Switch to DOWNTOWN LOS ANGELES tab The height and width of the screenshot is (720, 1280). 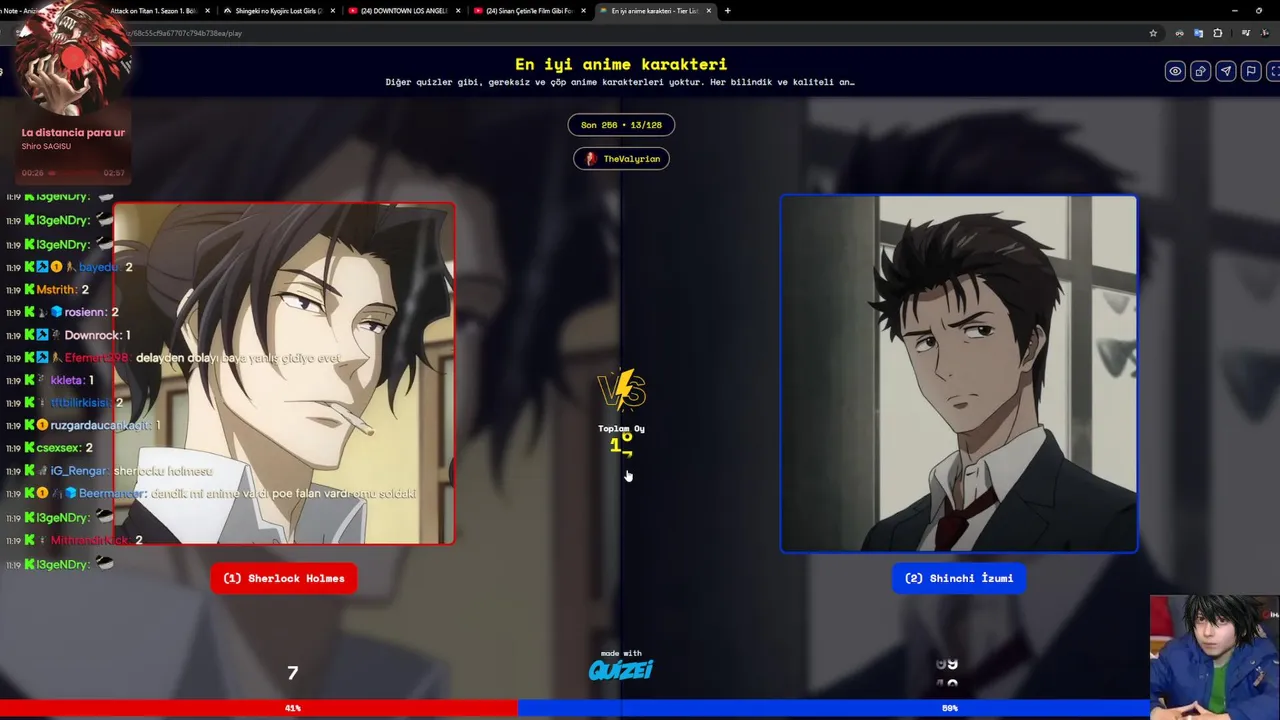[403, 11]
